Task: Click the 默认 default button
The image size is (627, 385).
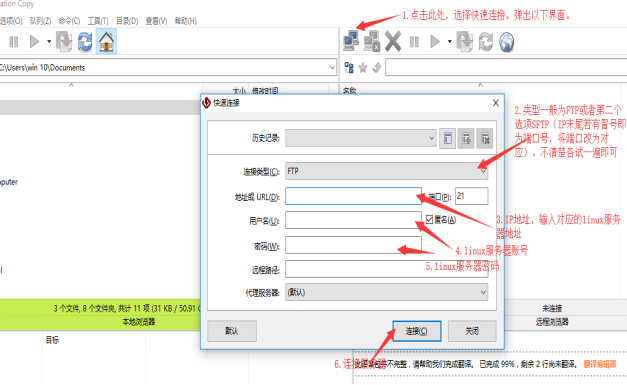Action: tap(232, 331)
